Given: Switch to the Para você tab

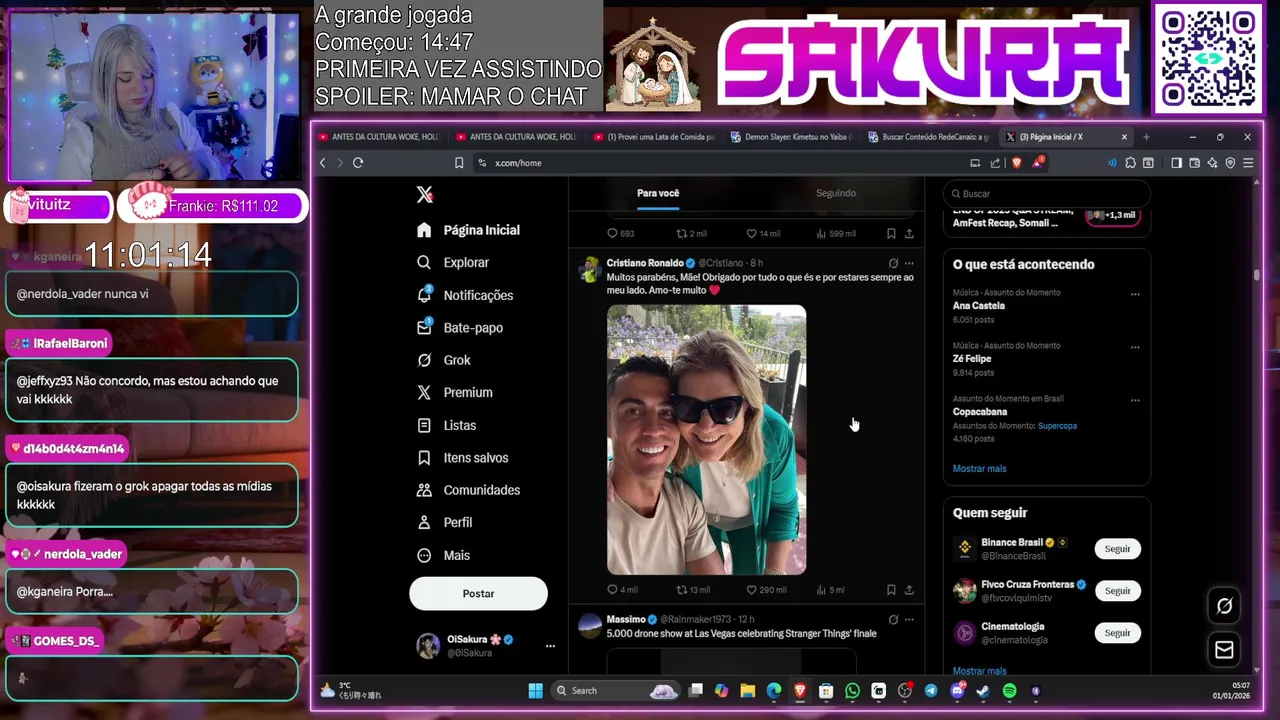Looking at the screenshot, I should coord(658,193).
